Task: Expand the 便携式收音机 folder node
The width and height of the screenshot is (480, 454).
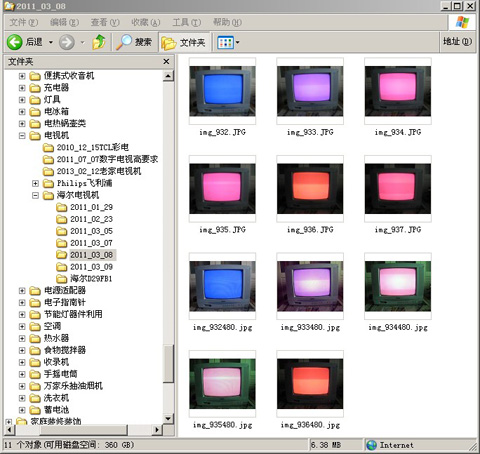Action: click(x=22, y=76)
